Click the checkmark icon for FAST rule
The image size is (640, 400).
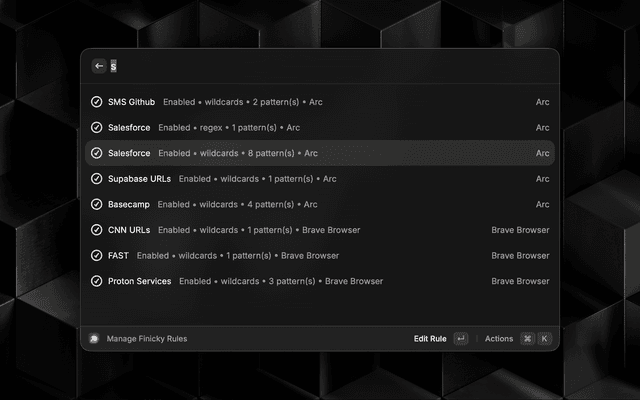click(96, 256)
